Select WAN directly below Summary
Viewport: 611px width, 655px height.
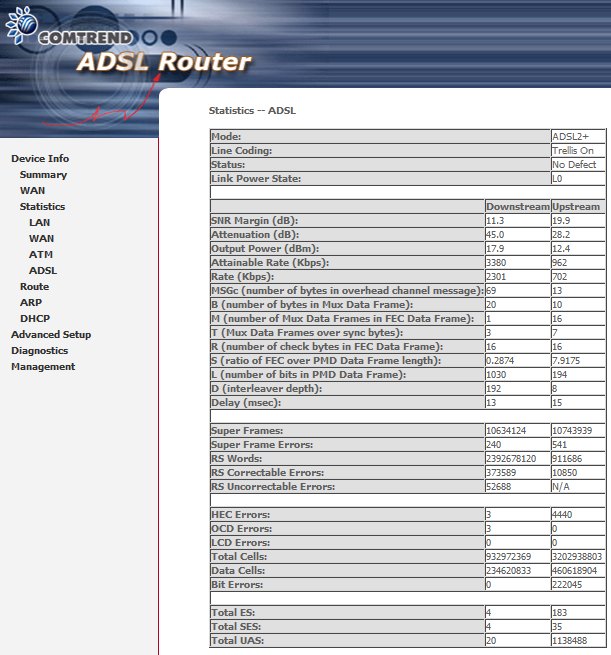point(32,191)
